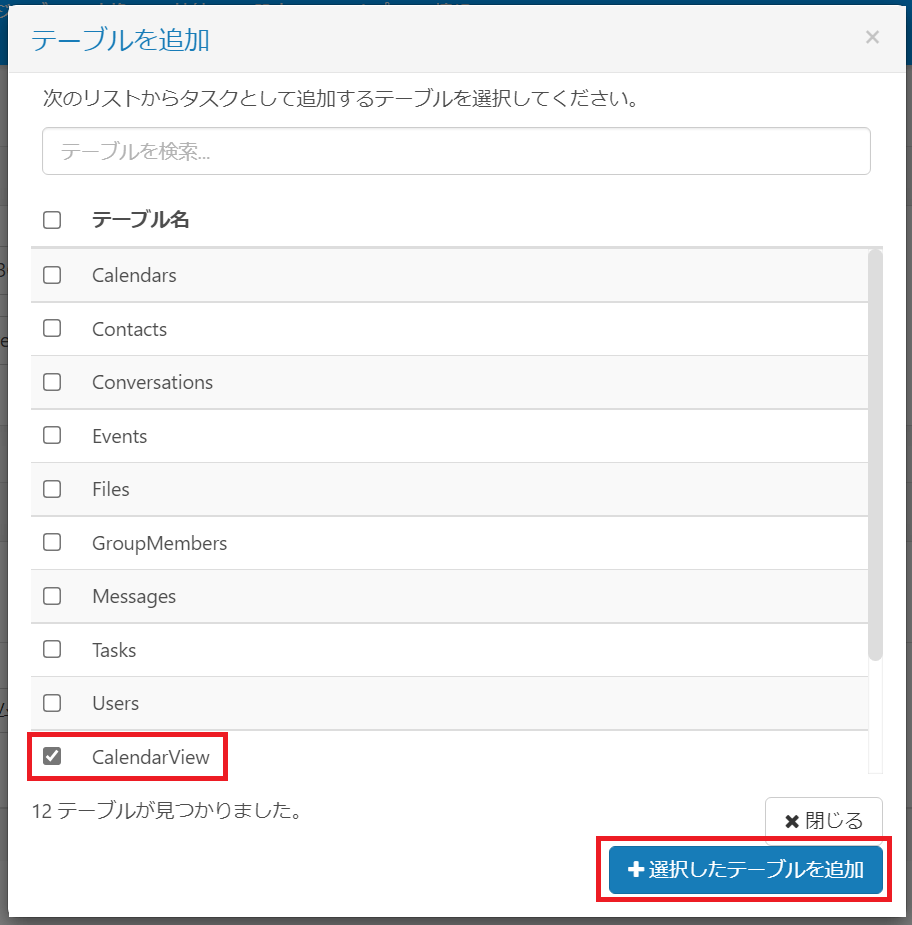Enable the Tasks table checkbox

click(52, 650)
